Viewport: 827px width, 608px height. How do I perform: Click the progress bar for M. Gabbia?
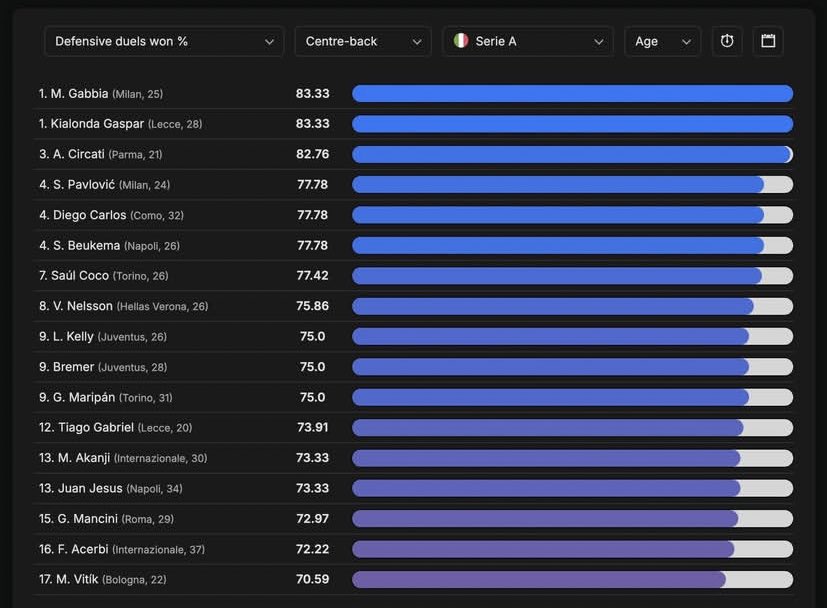click(572, 94)
